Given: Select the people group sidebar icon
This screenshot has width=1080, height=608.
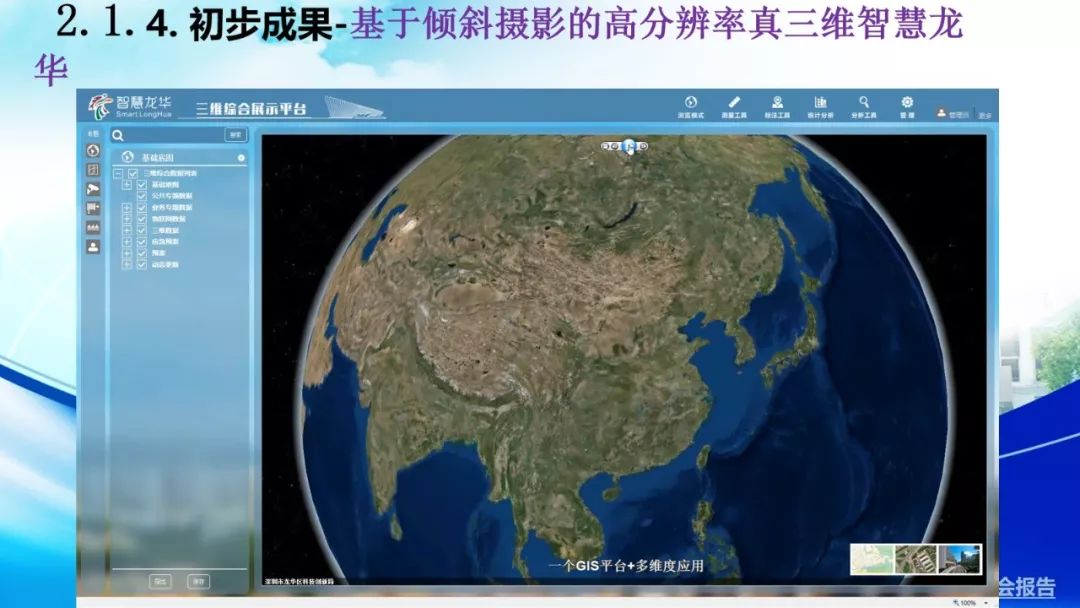Looking at the screenshot, I should 93,227.
